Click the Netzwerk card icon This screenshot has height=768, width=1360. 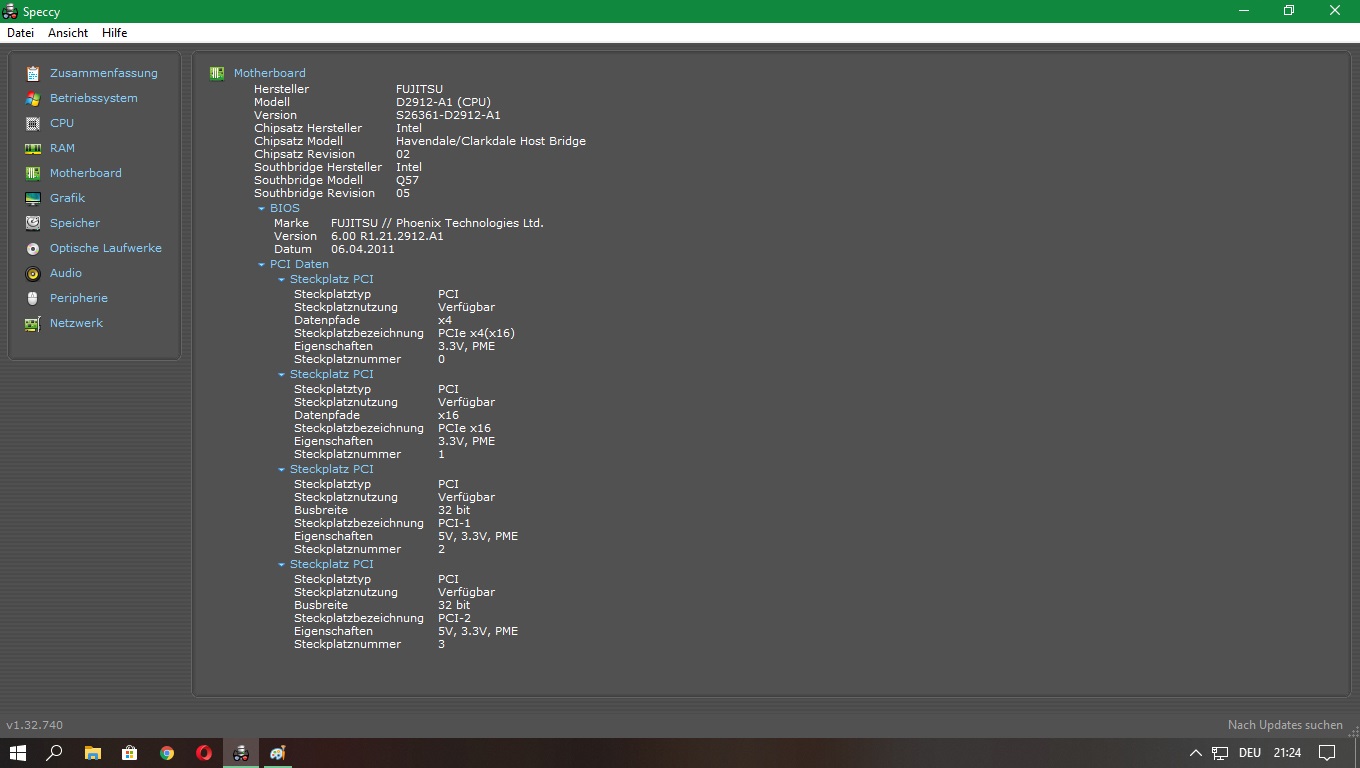33,323
